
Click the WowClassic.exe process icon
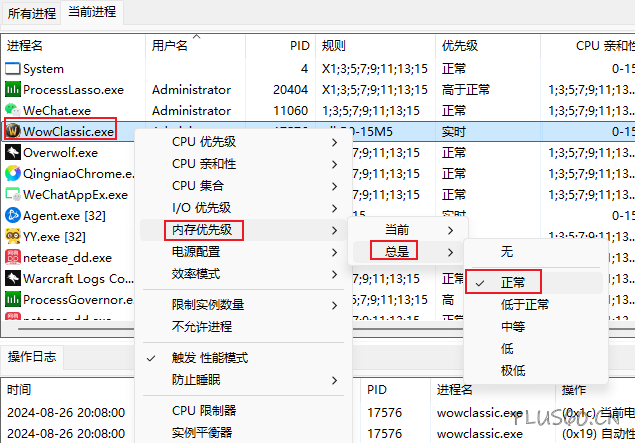pos(13,131)
